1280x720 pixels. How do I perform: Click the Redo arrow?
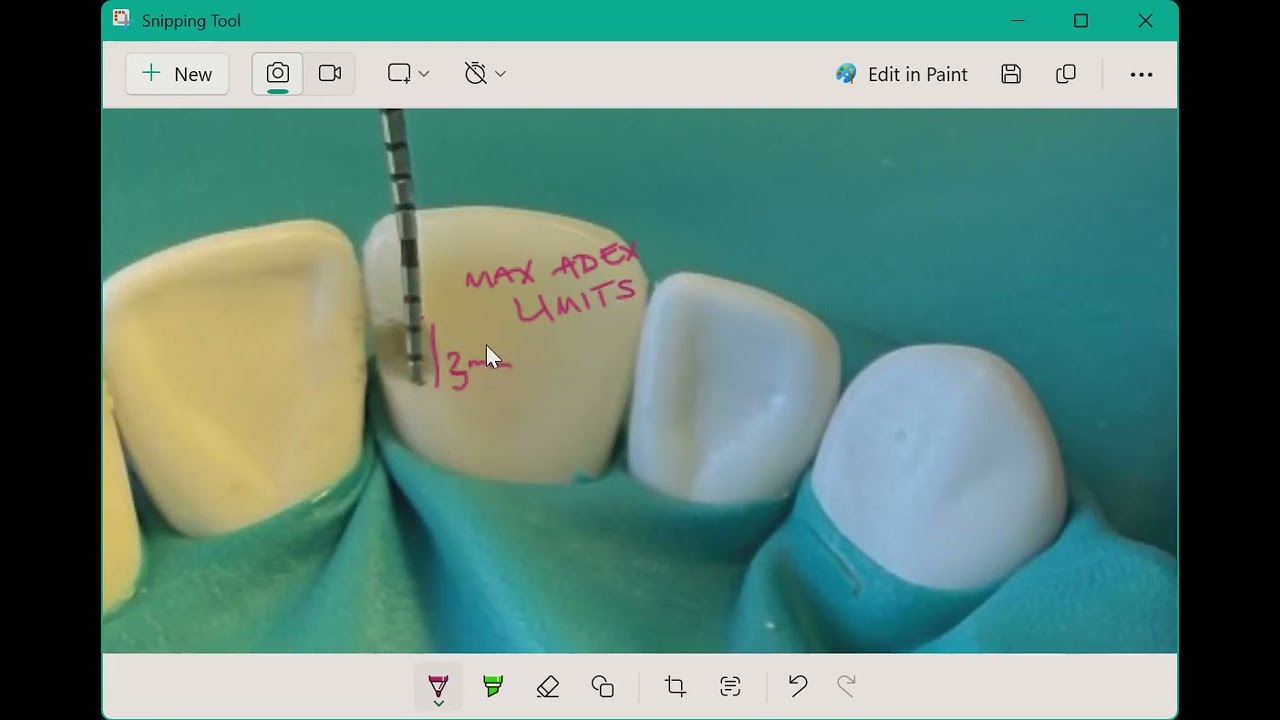point(846,686)
